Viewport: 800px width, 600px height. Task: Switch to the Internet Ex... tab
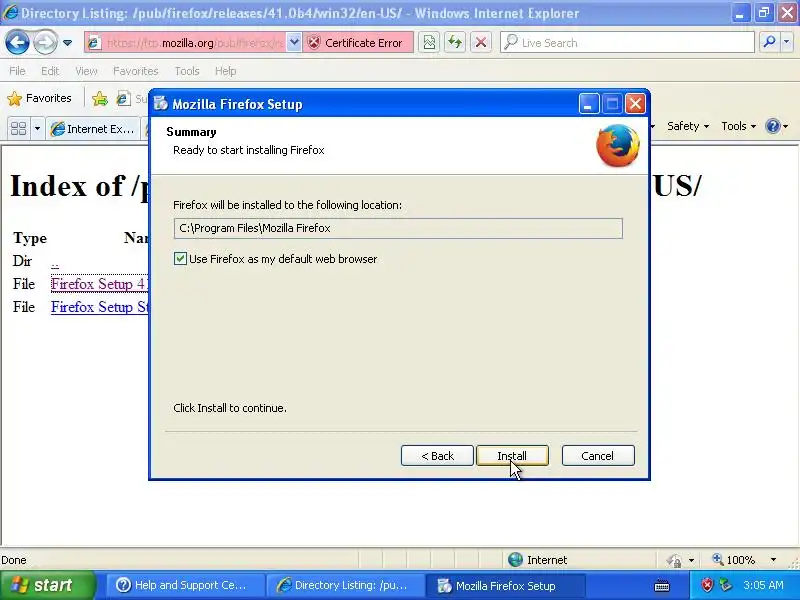click(x=93, y=129)
